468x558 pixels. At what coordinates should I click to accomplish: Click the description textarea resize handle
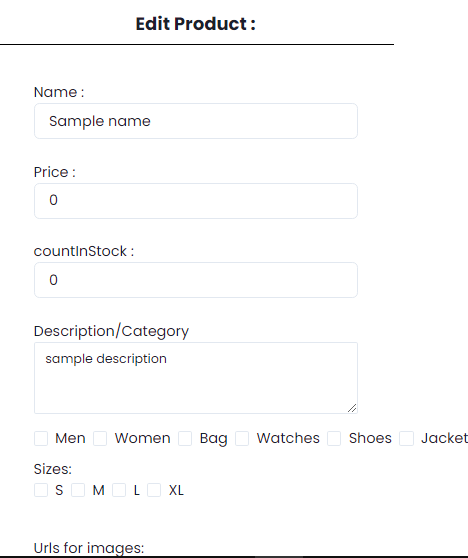click(x=352, y=408)
